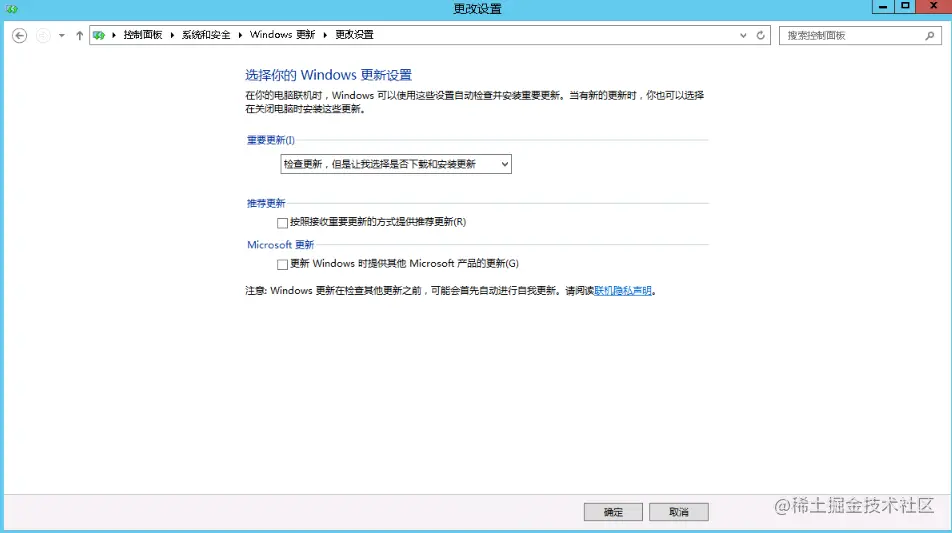Open the Windows 更新 breadcrumb
The width and height of the screenshot is (952, 533).
(282, 35)
